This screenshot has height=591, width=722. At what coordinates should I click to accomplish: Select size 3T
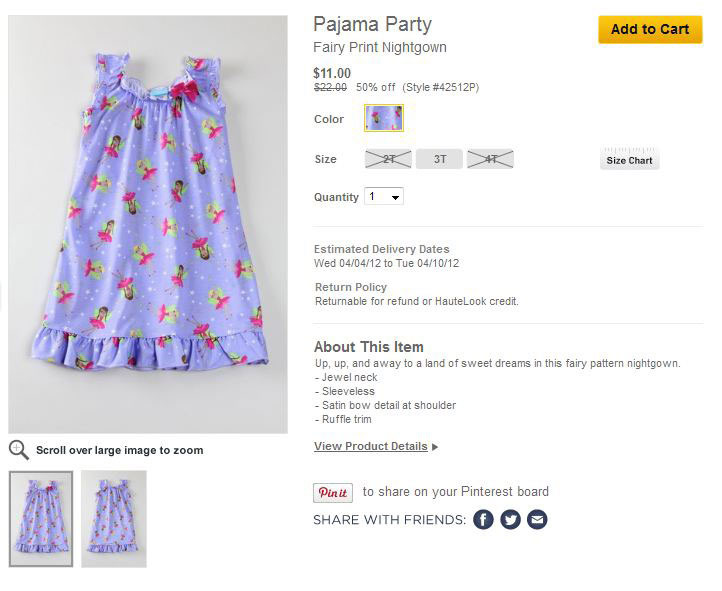pyautogui.click(x=438, y=158)
